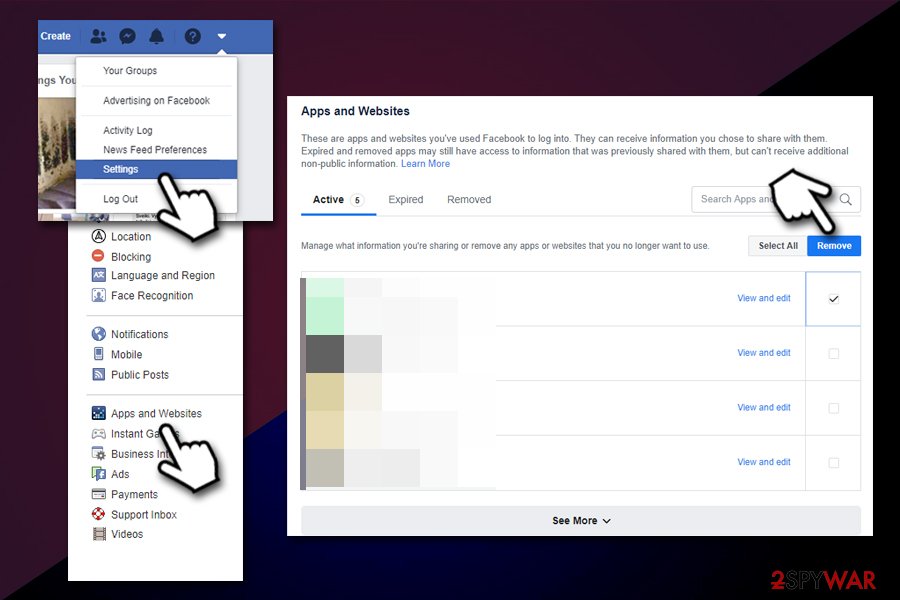The image size is (900, 600).
Task: Collapse the account dropdown arrow in top bar
Action: (222, 36)
